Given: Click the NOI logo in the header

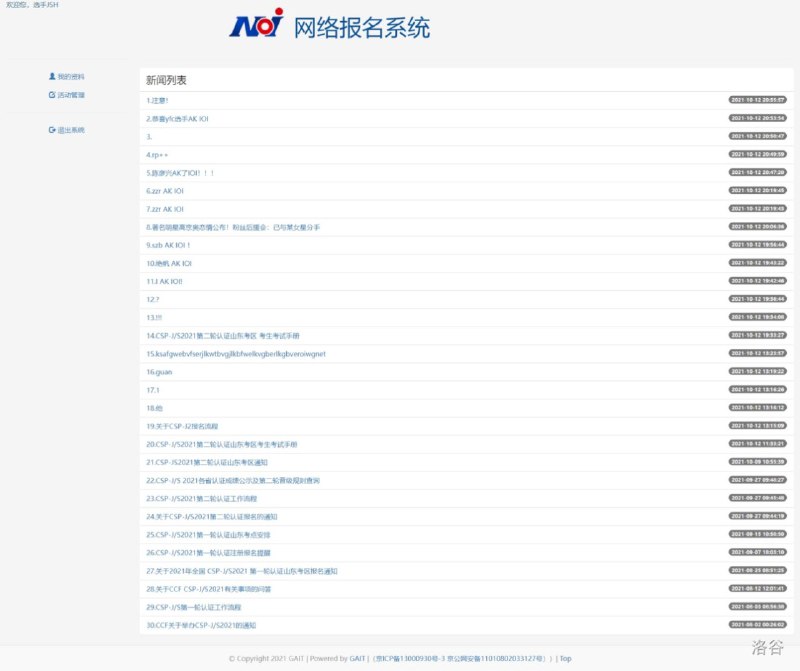Looking at the screenshot, I should point(256,26).
